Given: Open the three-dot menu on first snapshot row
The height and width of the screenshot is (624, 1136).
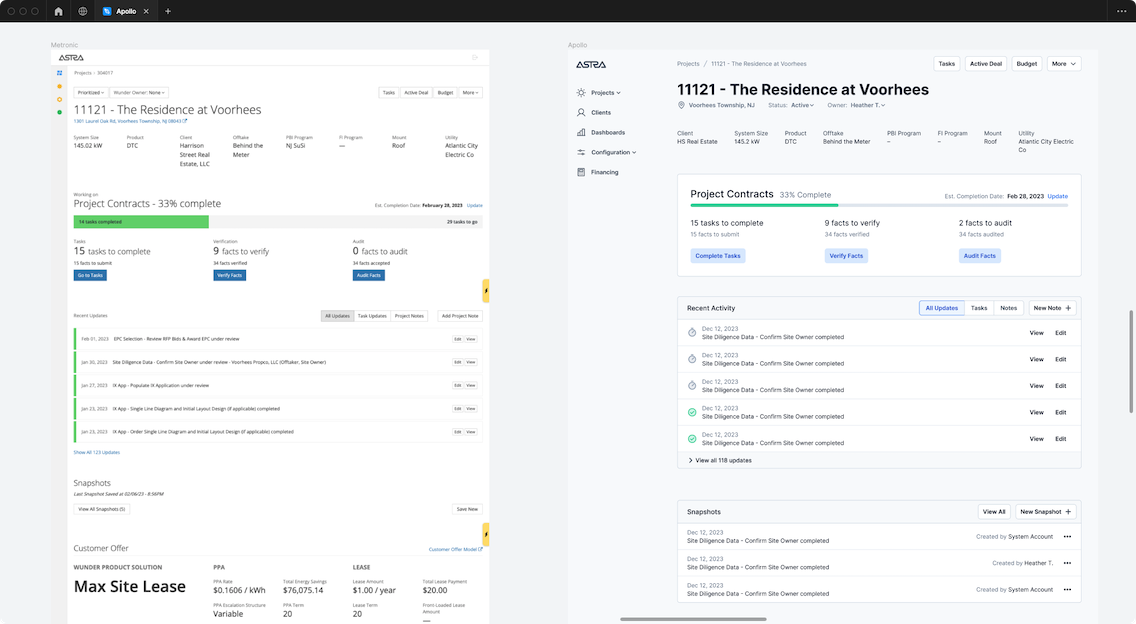Looking at the screenshot, I should tap(1067, 537).
